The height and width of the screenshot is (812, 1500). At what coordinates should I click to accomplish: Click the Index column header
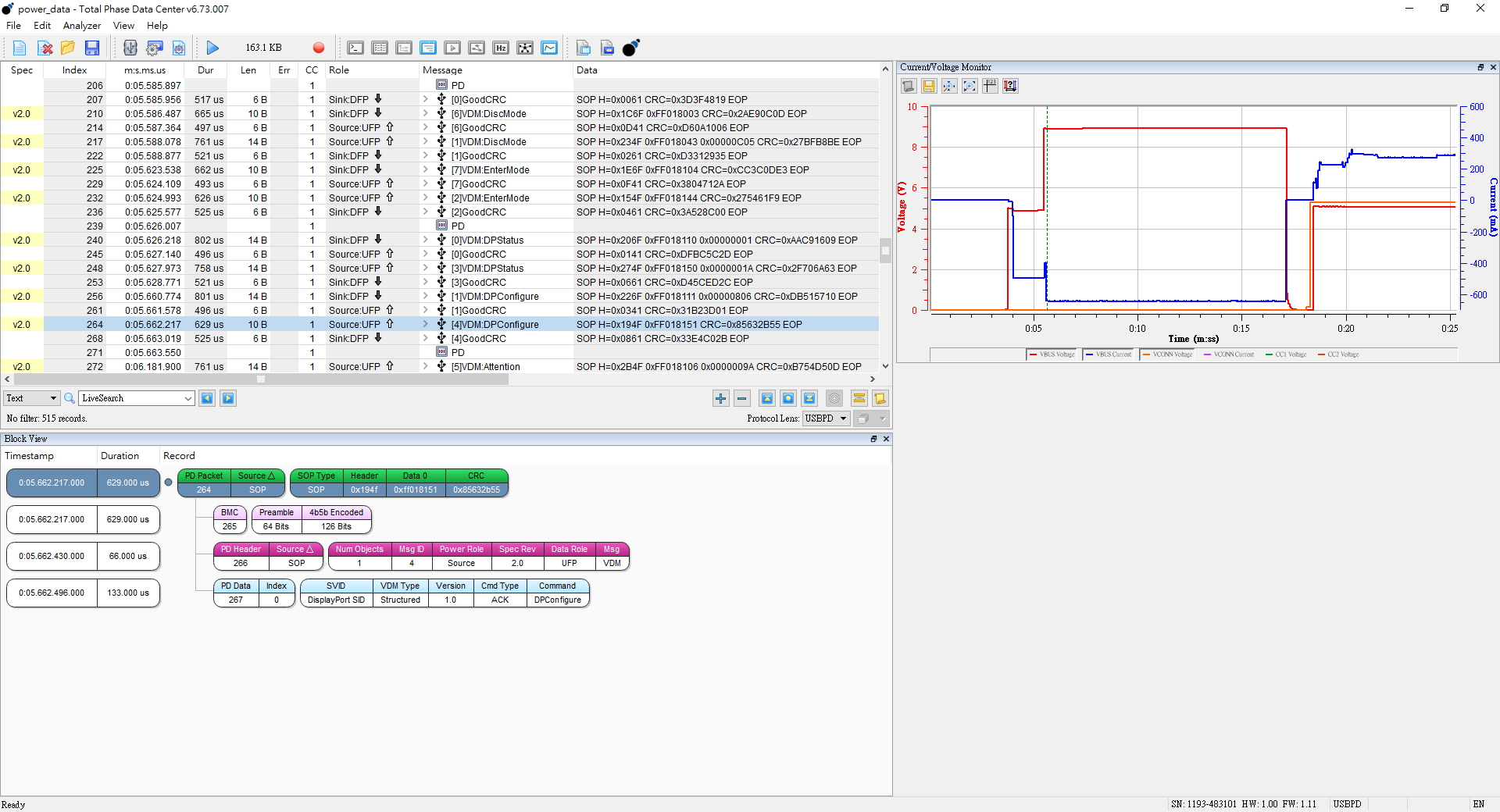74,70
